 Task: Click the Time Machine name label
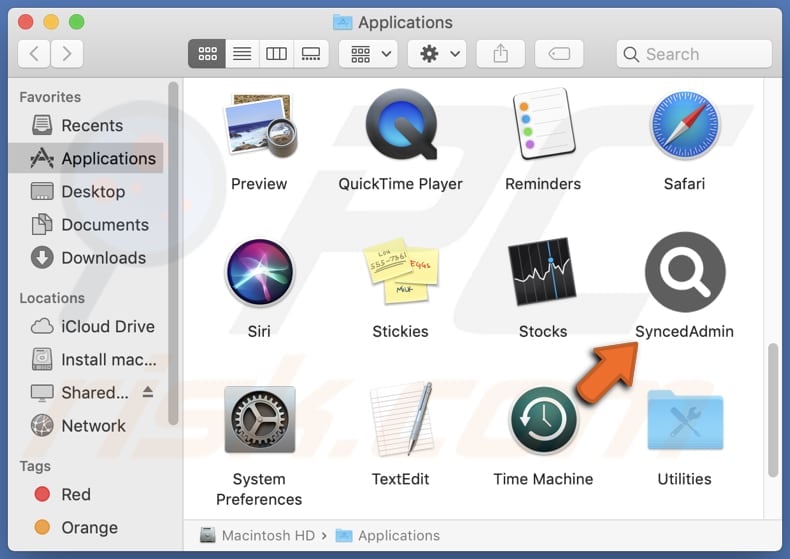[543, 479]
